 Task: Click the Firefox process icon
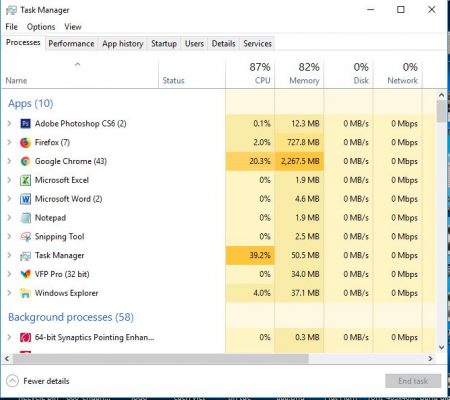pyautogui.click(x=25, y=143)
